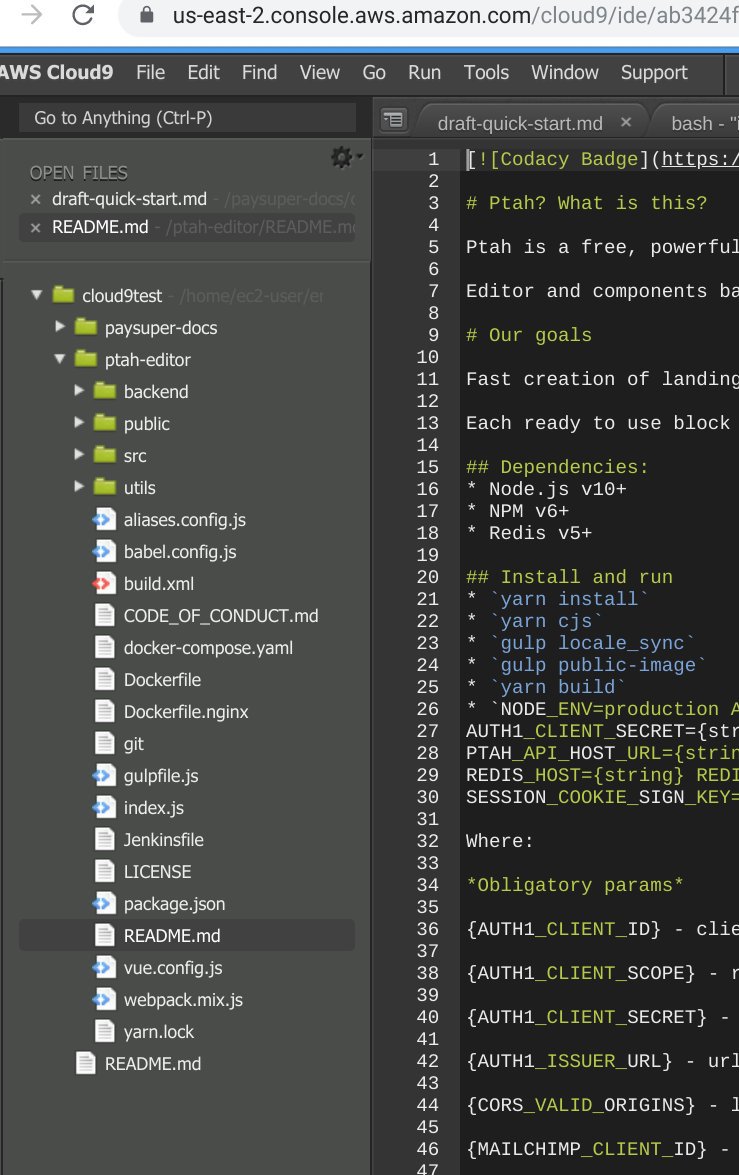This screenshot has height=1175, width=739.
Task: Open the tab list pane icon
Action: pos(393,119)
